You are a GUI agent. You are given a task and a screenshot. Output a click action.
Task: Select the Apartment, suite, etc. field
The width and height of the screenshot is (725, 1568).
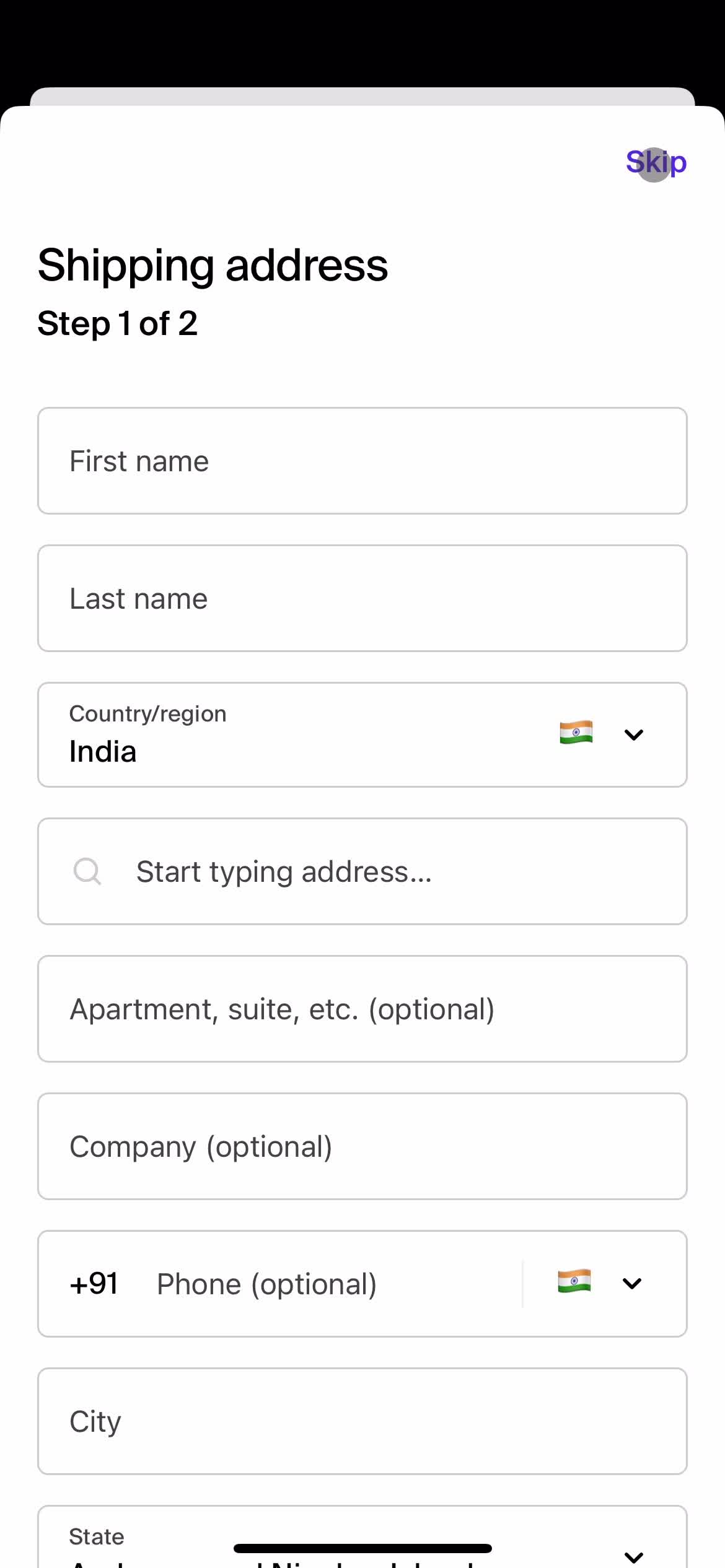coord(362,1009)
